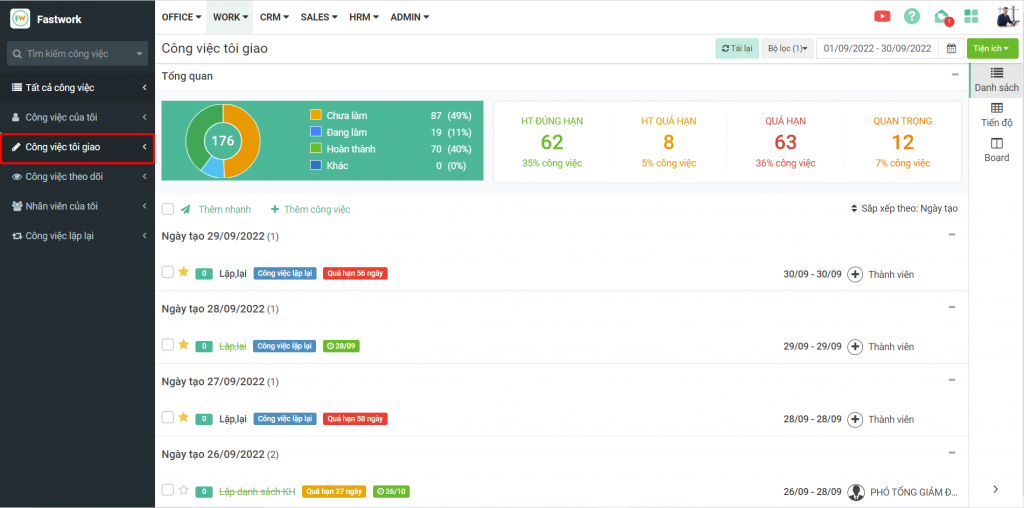Viewport: 1024px width, 508px height.
Task: Open the green apps grid icon
Action: pos(971,16)
